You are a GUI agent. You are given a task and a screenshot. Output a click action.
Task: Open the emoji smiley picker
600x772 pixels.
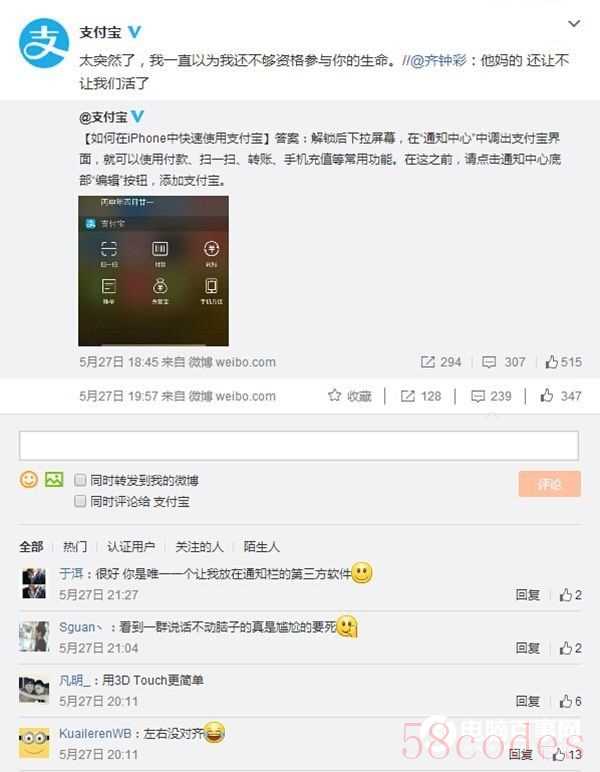29,480
